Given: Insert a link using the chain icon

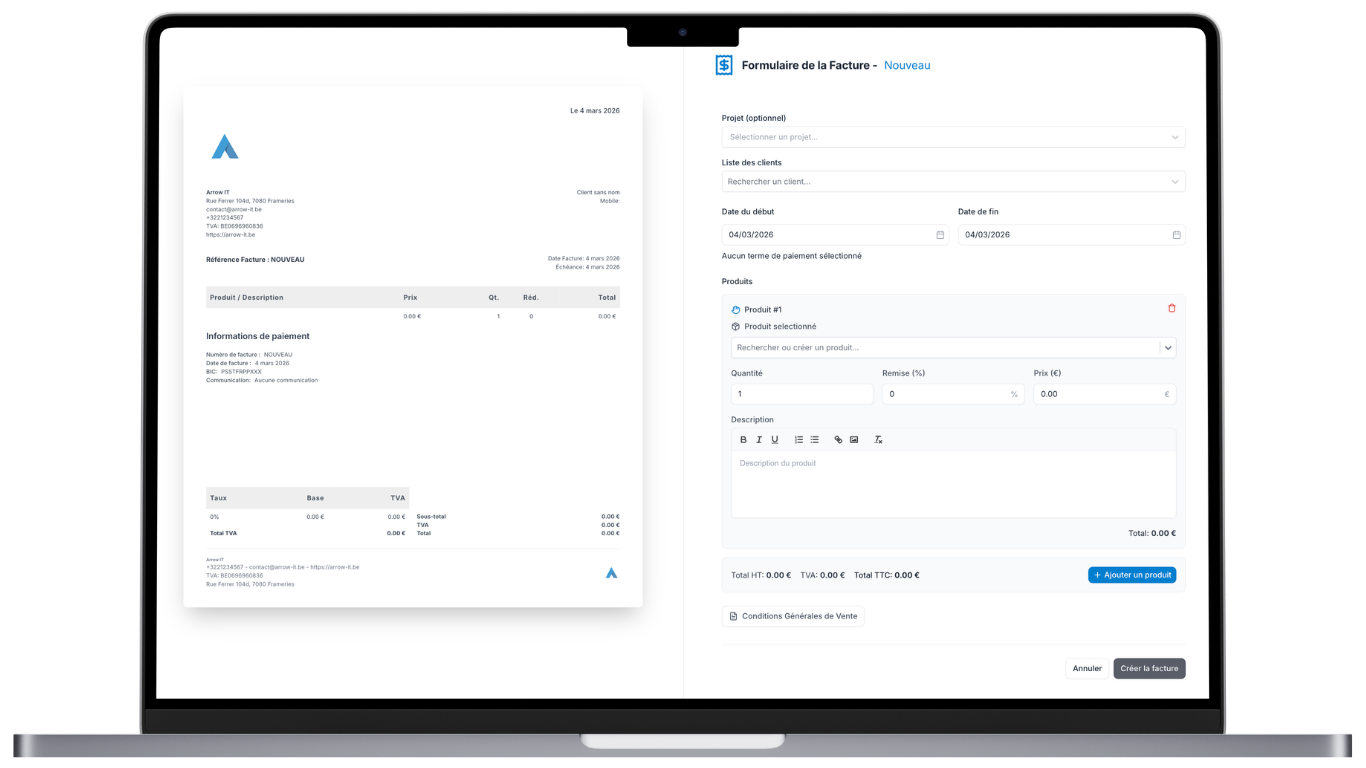Looking at the screenshot, I should tap(838, 439).
